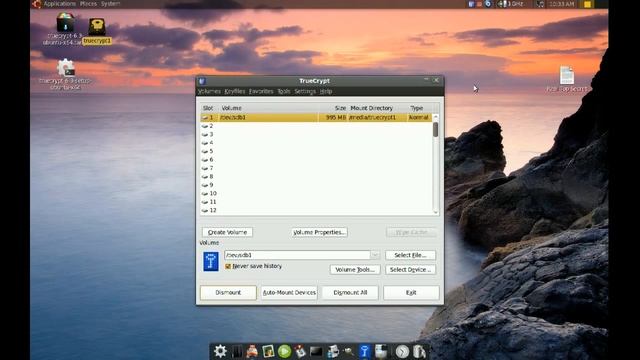Click Auto-Mount Devices
This screenshot has width=640, height=360.
pos(289,293)
